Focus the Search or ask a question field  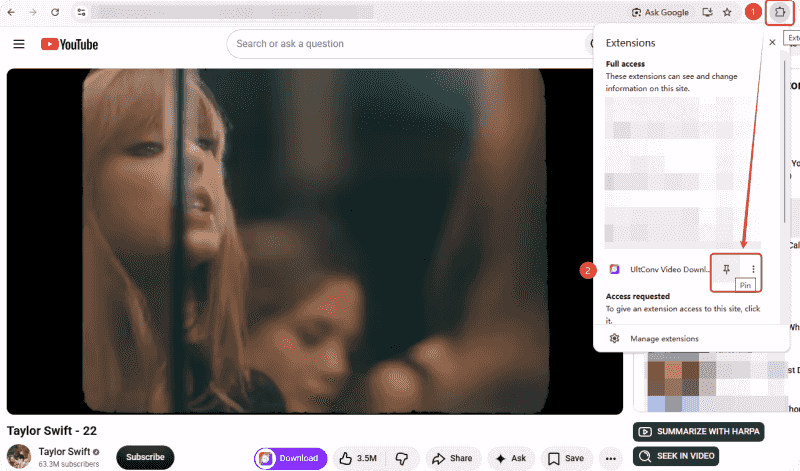pos(408,44)
